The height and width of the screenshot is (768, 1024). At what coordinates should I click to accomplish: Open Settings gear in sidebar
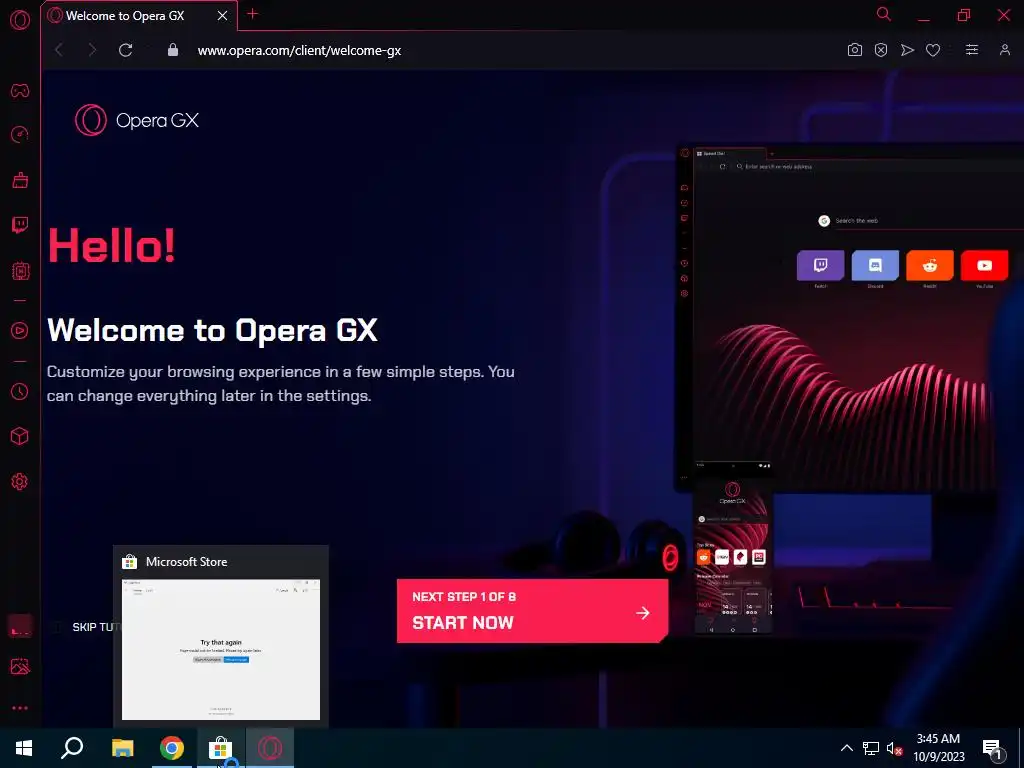click(20, 481)
